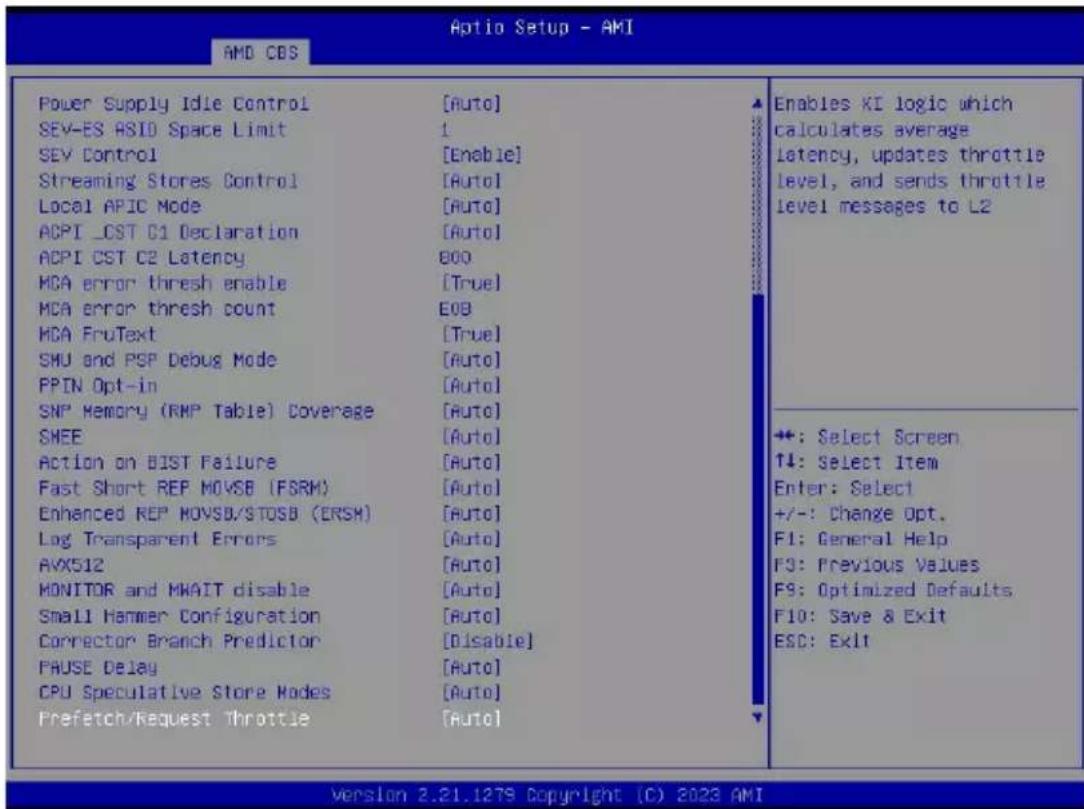Open Enhanced REP MOVSB/STOSB value
The image size is (1084, 809).
[471, 513]
